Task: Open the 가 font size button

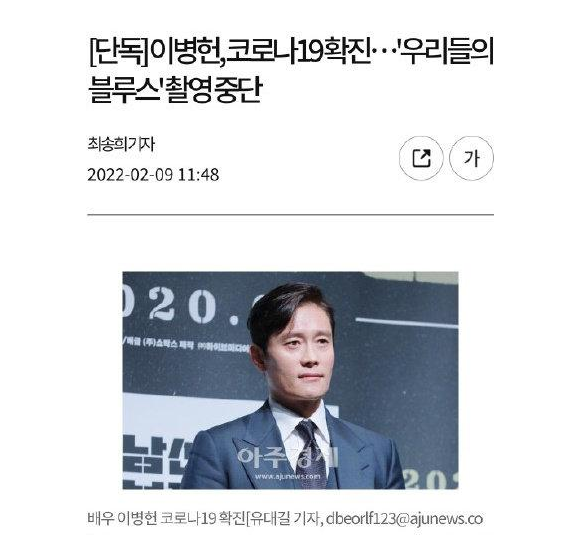Action: [471, 158]
